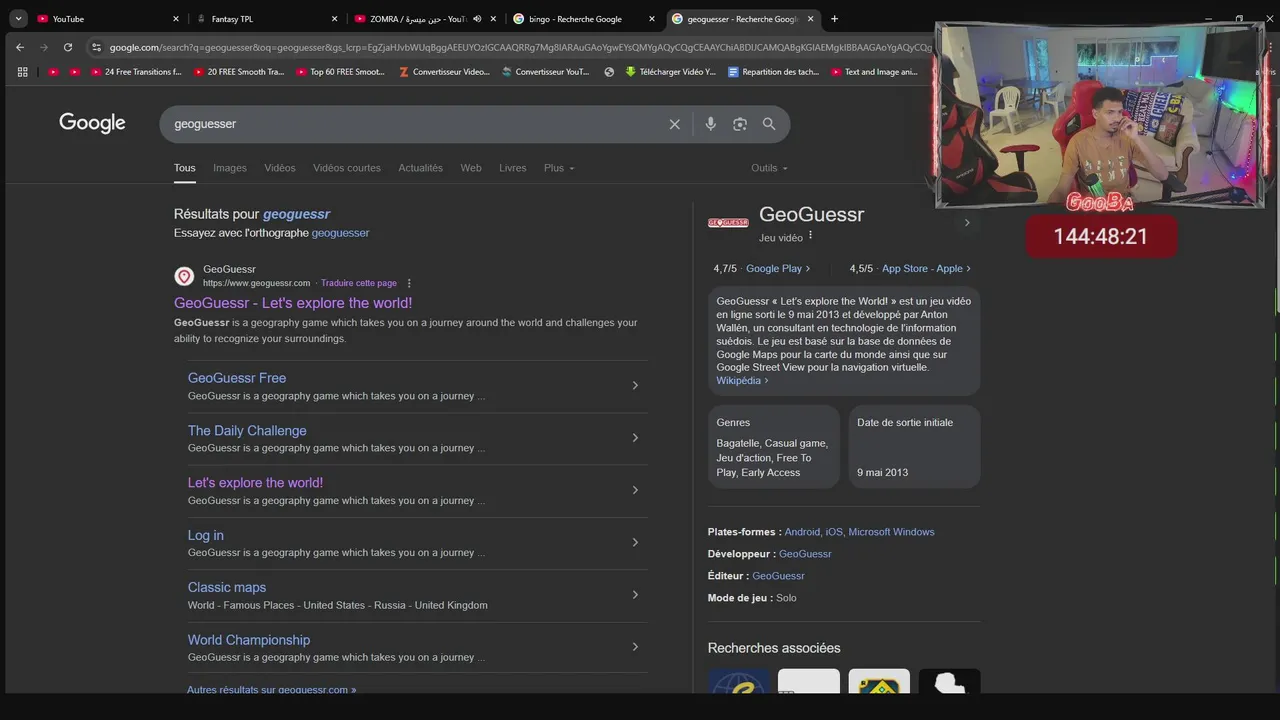This screenshot has width=1280, height=720.
Task: Mute the ZOMRA tab audio icon
Action: point(477,18)
